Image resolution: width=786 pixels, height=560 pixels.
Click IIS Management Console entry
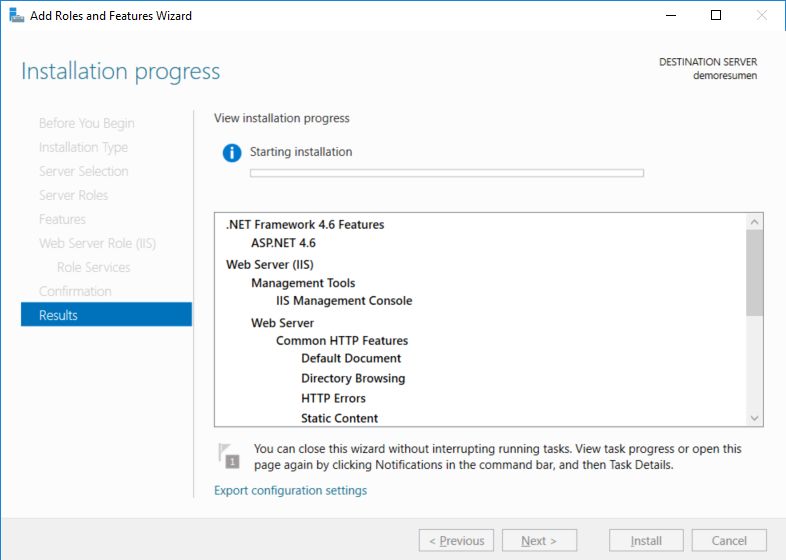point(344,301)
